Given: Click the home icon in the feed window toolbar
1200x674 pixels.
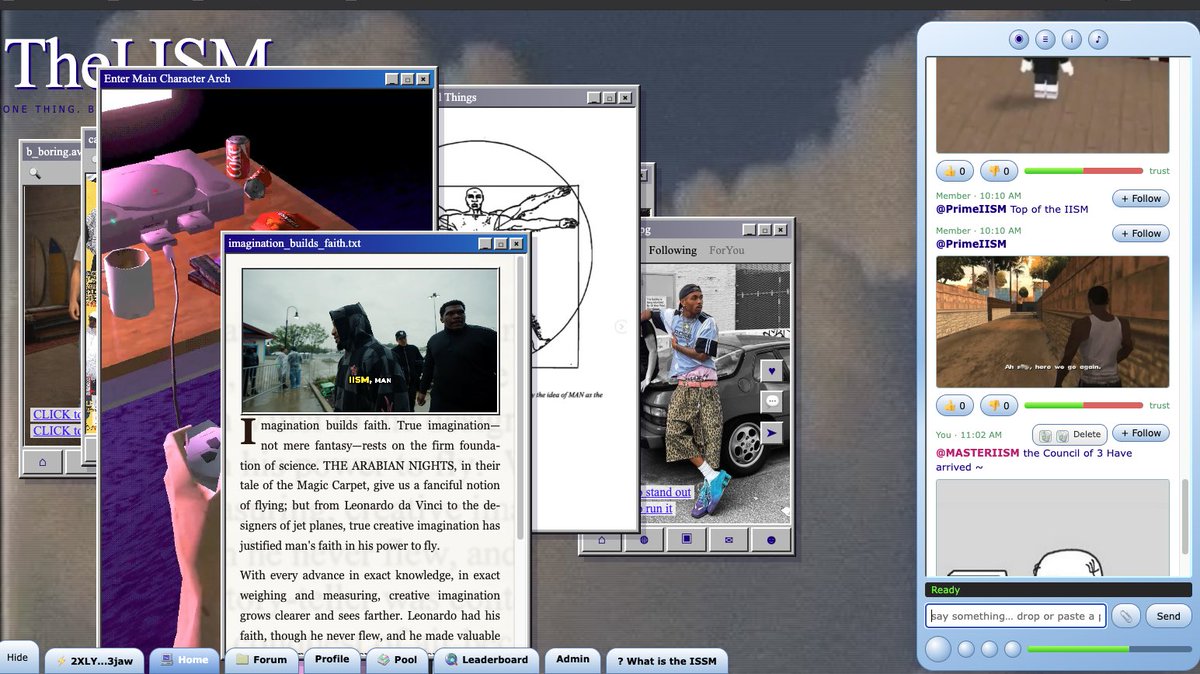Looking at the screenshot, I should (602, 540).
